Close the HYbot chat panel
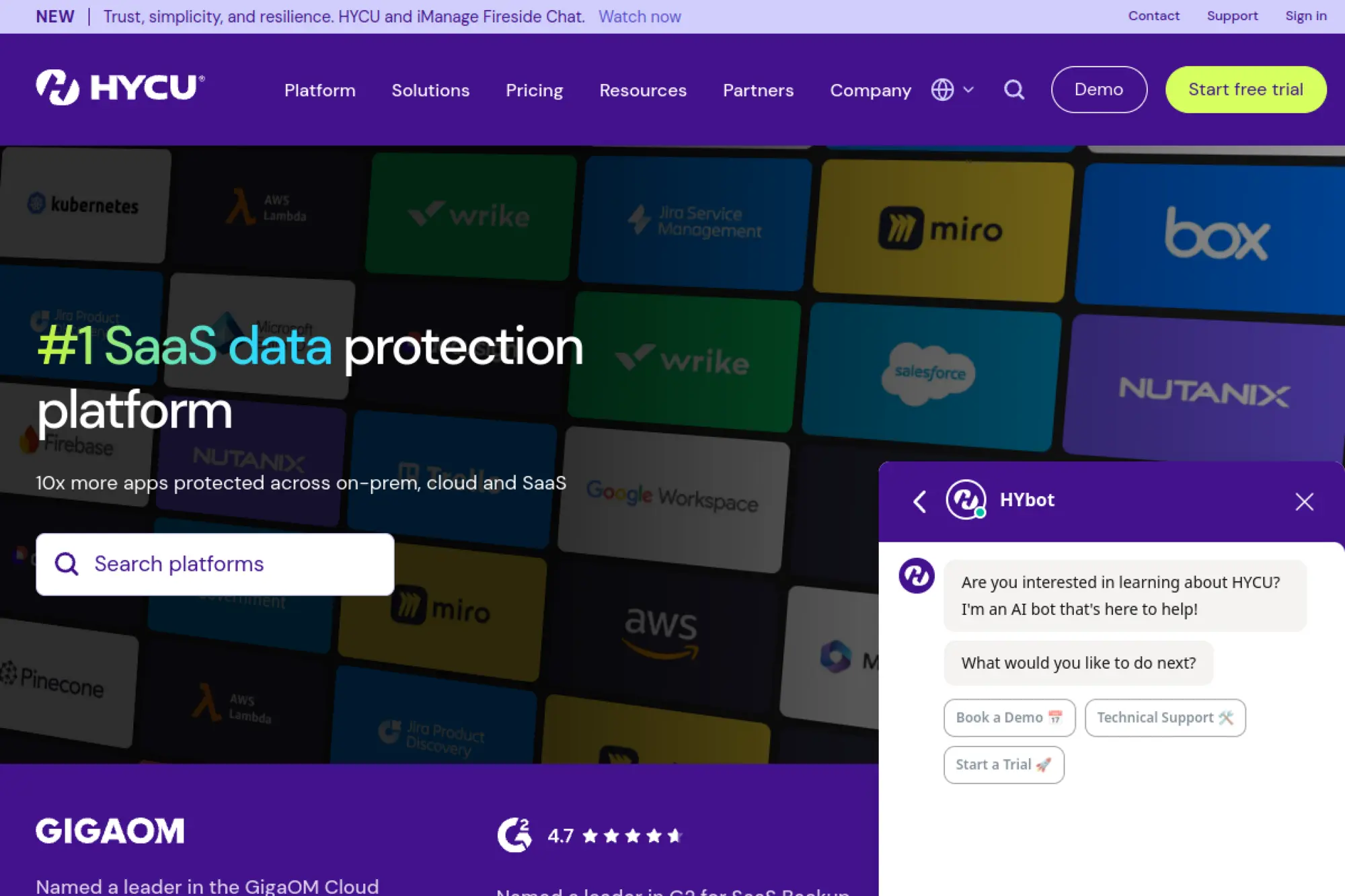This screenshot has width=1345, height=896. click(1304, 501)
